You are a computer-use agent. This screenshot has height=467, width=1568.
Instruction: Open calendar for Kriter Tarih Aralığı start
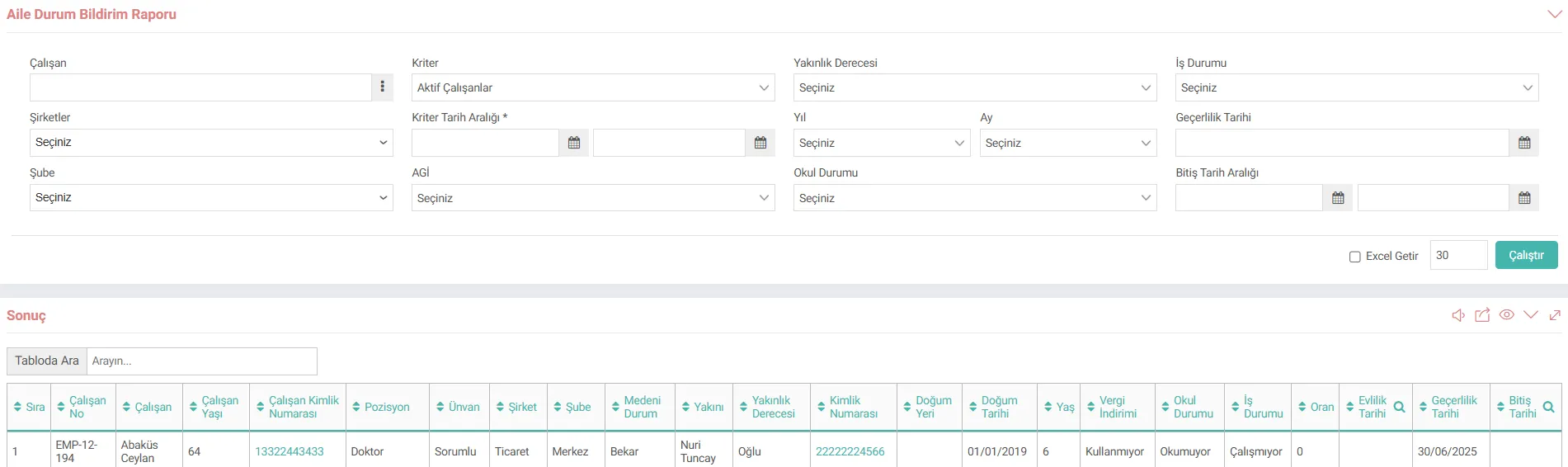point(574,143)
